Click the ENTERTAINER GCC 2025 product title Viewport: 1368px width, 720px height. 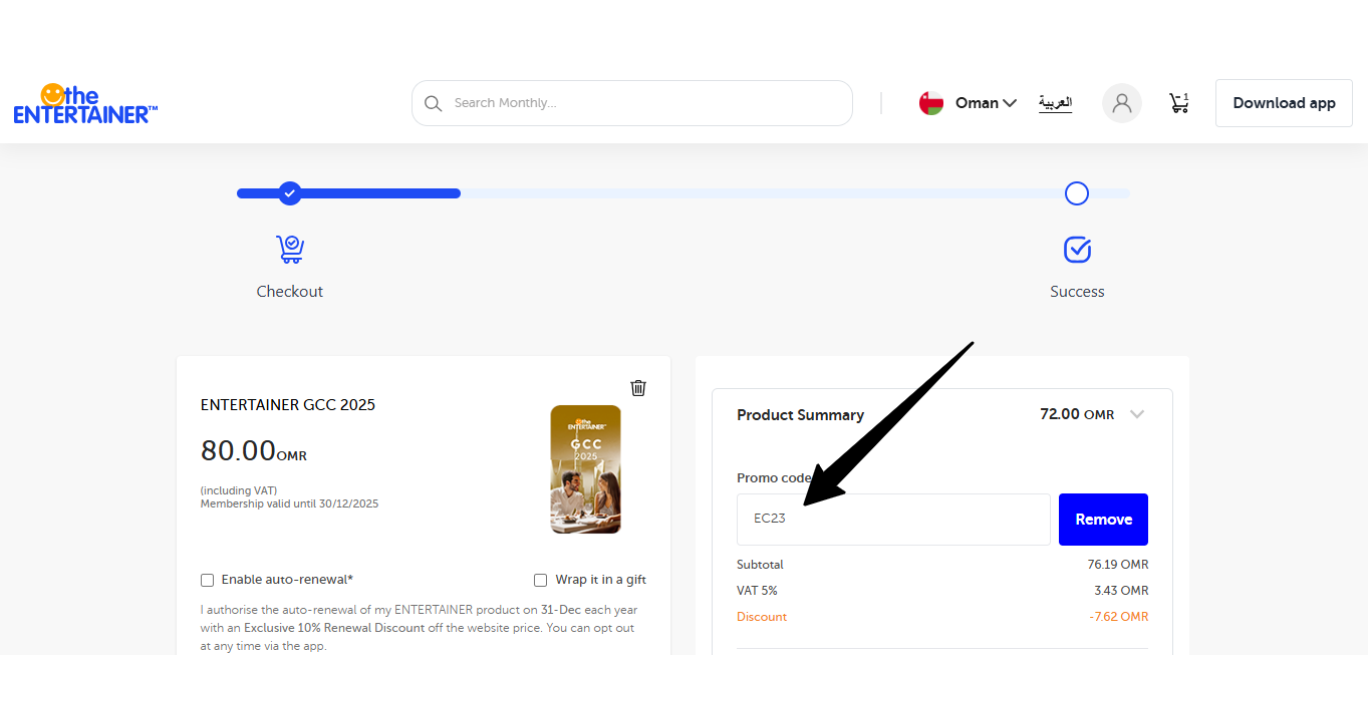pyautogui.click(x=288, y=405)
